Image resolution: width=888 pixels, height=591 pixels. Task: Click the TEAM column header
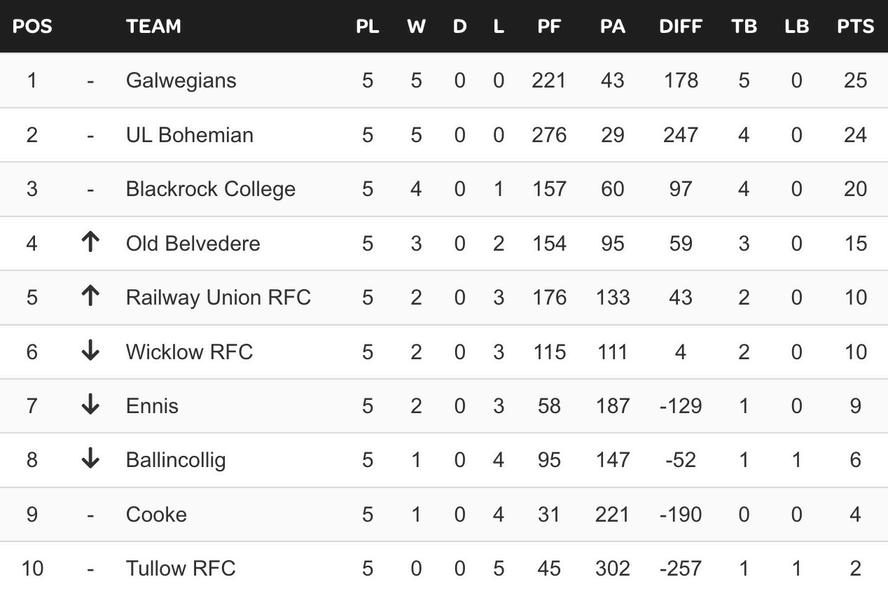click(x=153, y=26)
